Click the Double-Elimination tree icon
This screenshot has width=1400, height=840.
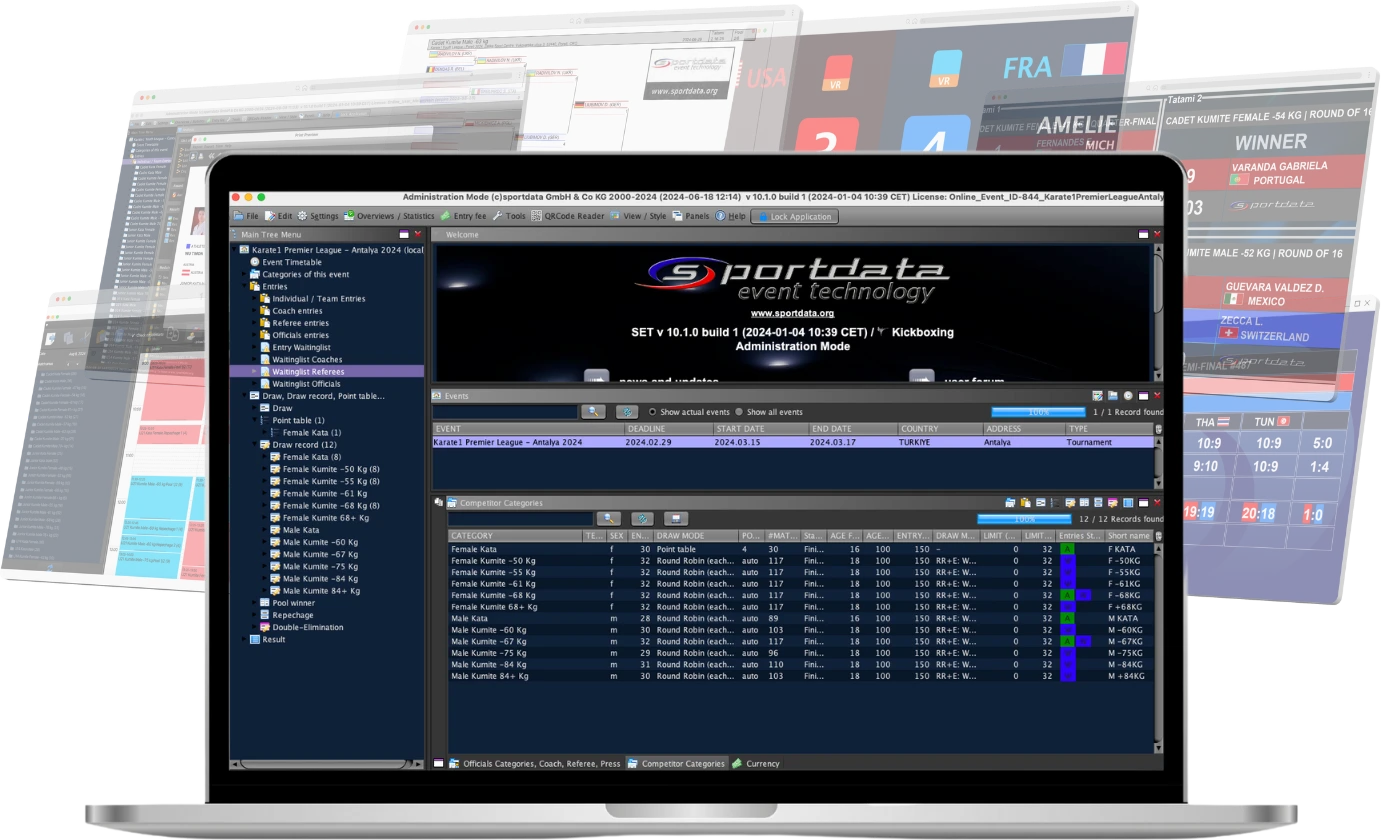tap(265, 628)
